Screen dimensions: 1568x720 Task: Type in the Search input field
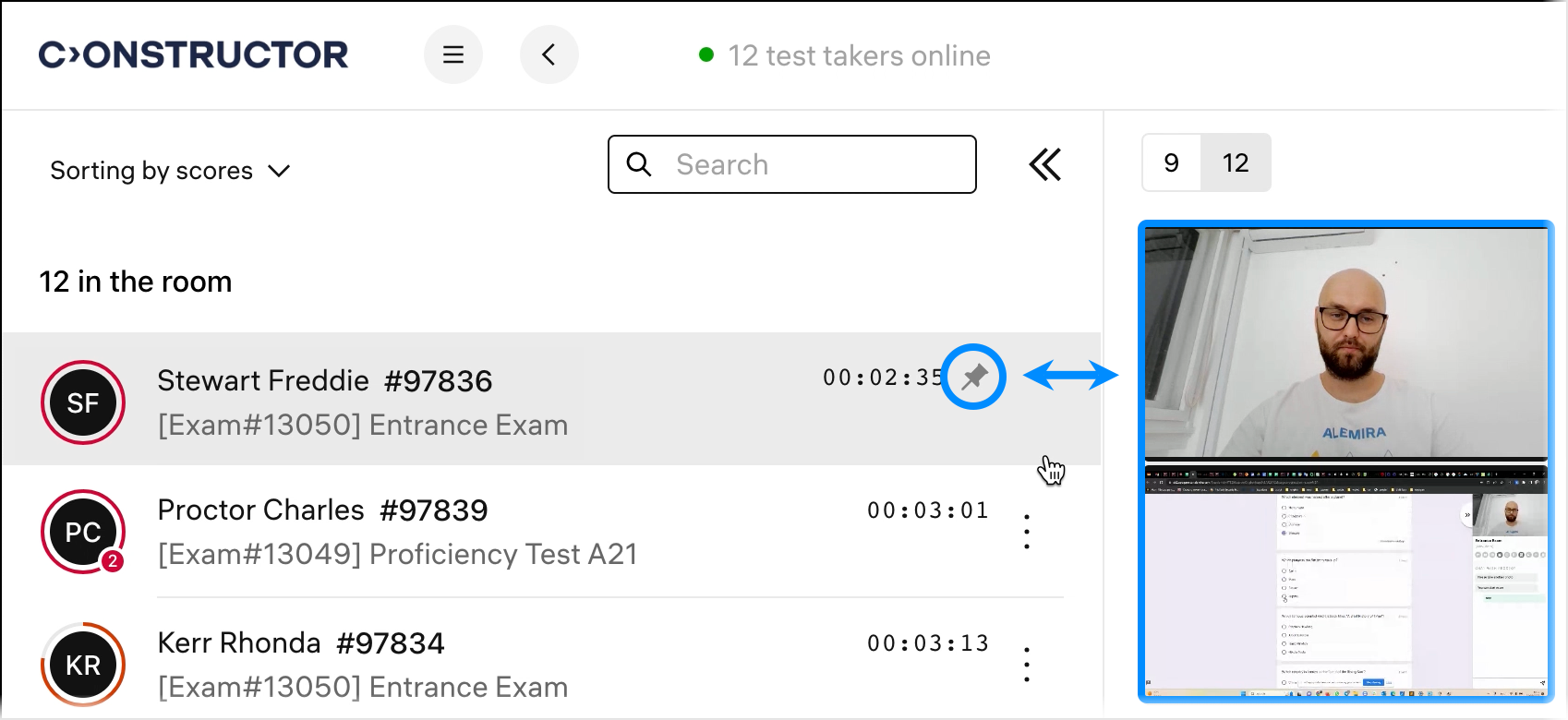point(813,165)
